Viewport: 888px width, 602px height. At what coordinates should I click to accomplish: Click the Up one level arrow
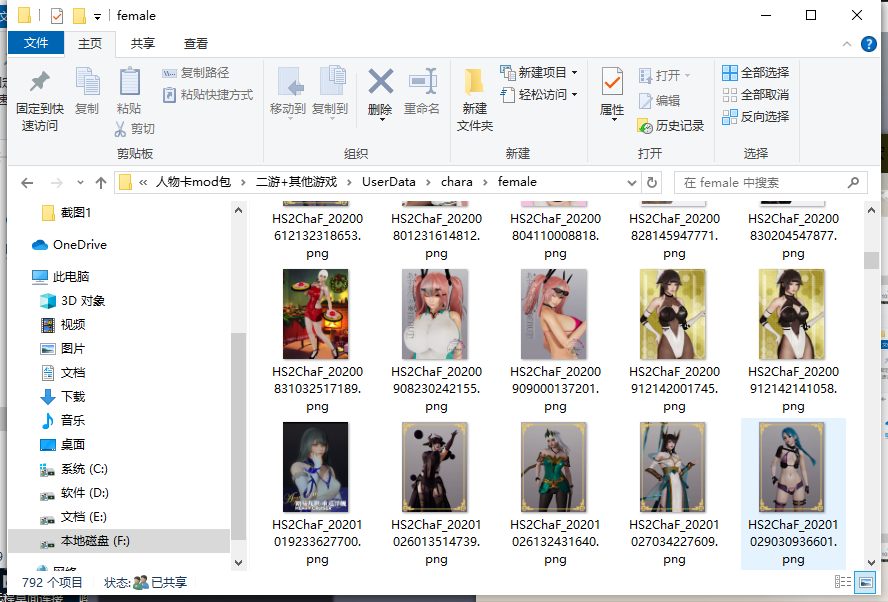tap(101, 182)
